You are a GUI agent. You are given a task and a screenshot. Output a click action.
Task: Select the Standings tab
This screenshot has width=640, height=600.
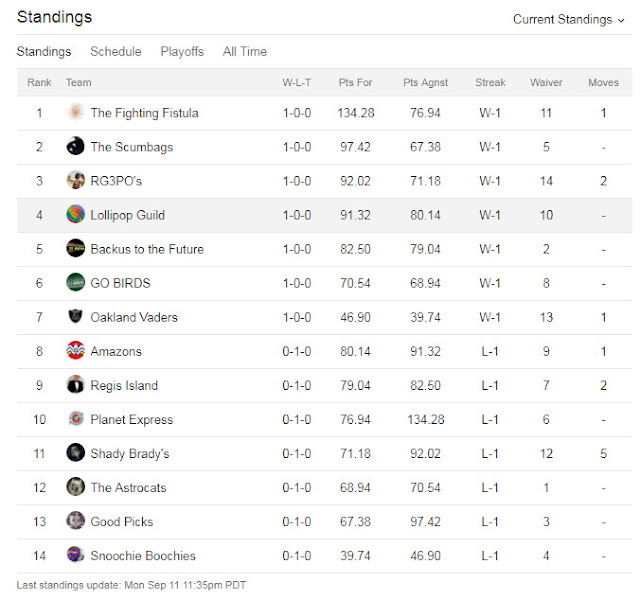coord(44,52)
